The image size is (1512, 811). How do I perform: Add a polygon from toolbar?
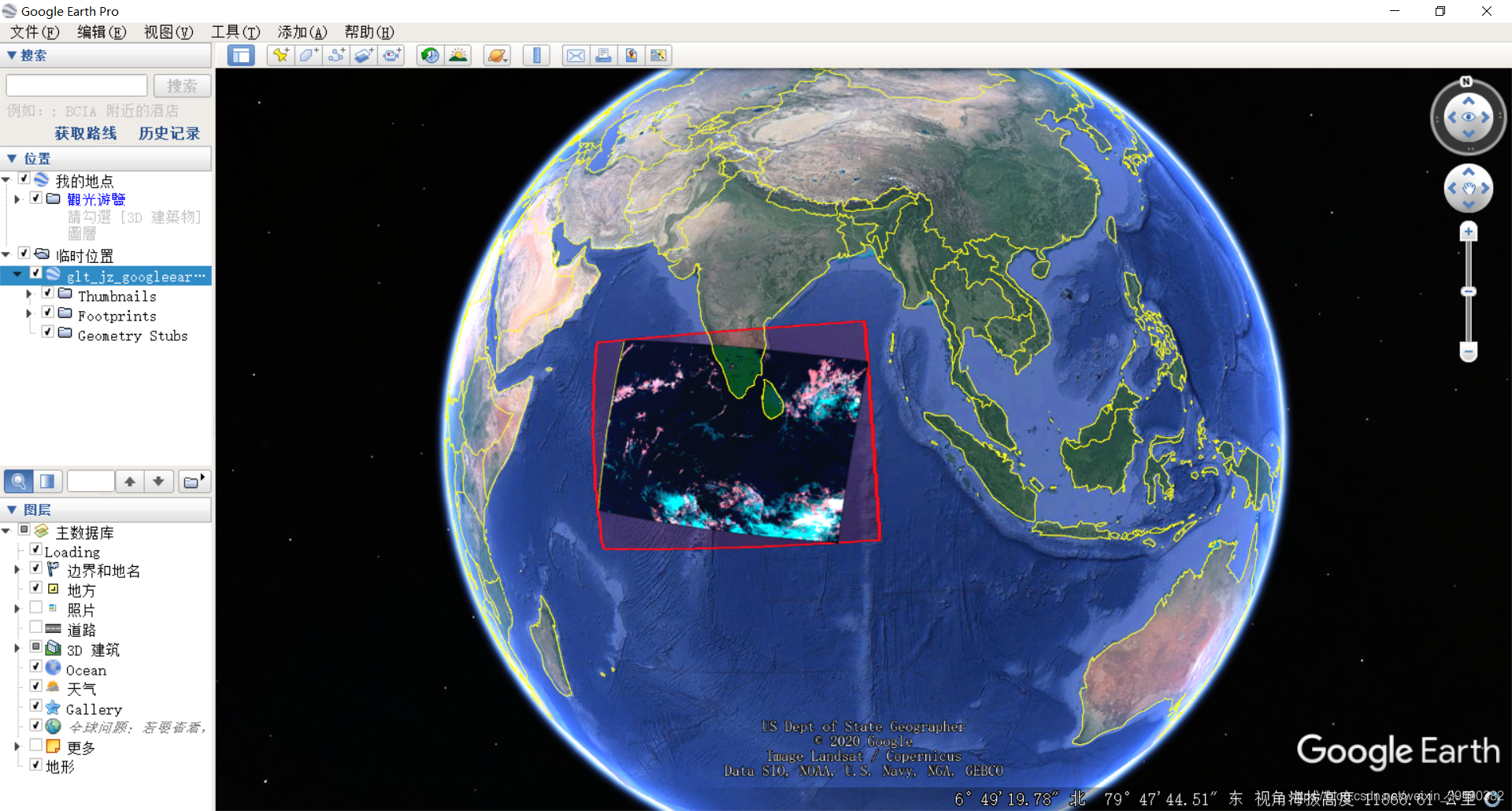pos(309,55)
